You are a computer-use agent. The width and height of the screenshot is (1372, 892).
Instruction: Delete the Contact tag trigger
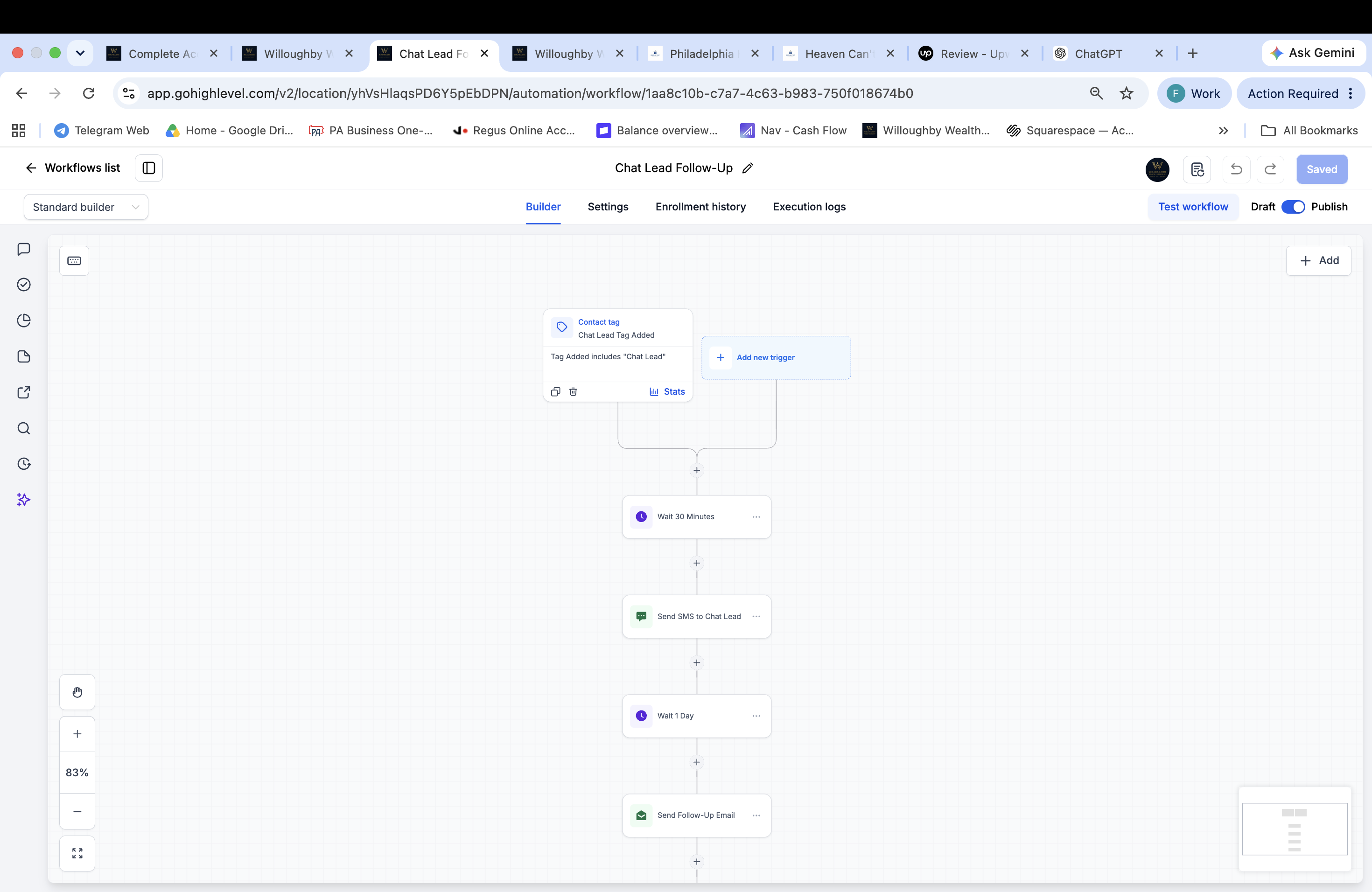click(573, 392)
